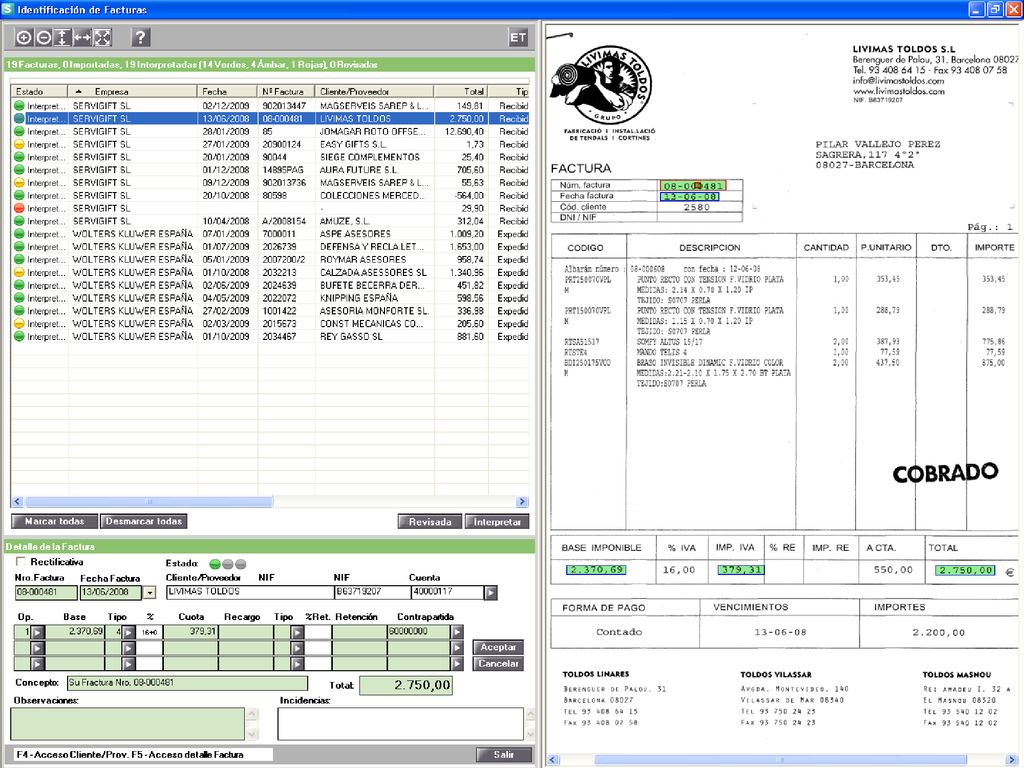Zoom in with the plus magnifier icon

(24, 38)
